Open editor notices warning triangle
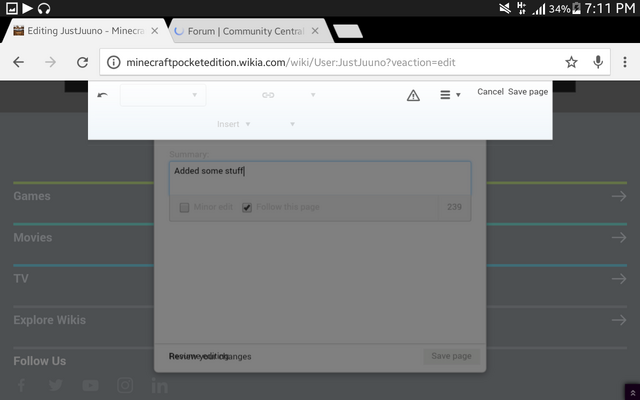 (x=413, y=96)
